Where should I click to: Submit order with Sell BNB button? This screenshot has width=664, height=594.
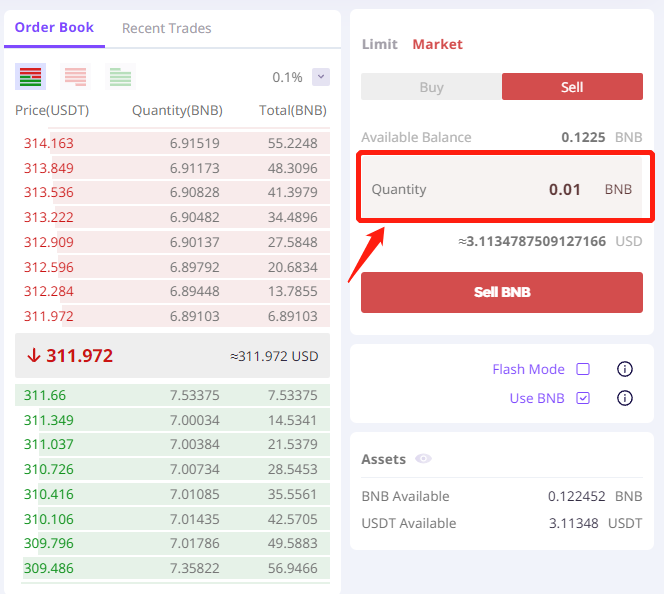click(502, 293)
